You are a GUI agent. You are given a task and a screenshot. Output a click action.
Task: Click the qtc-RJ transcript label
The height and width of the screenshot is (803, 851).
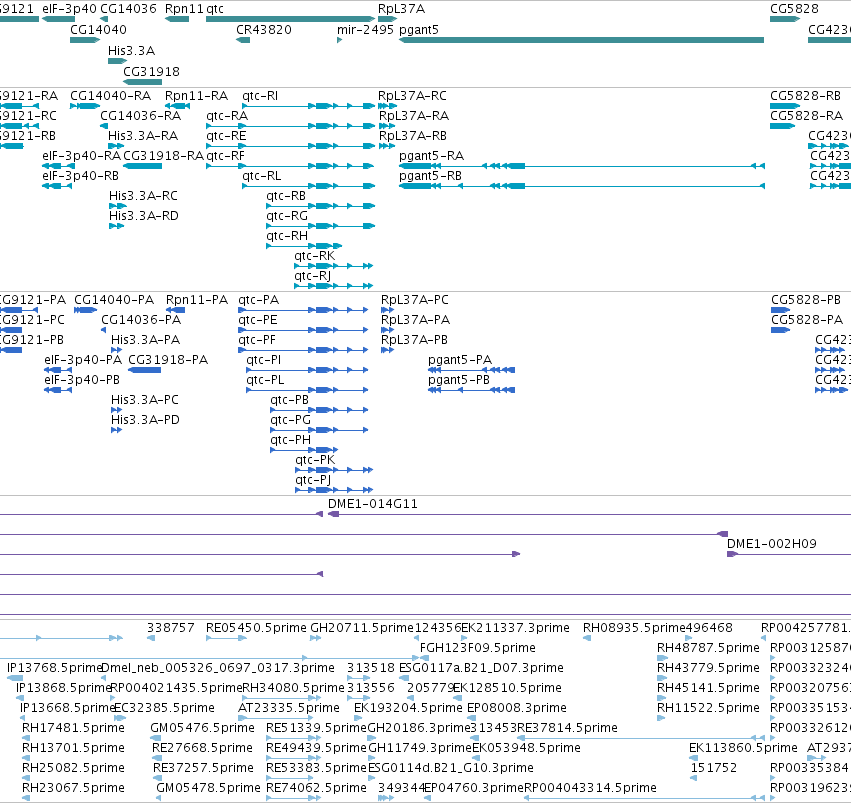[x=313, y=276]
